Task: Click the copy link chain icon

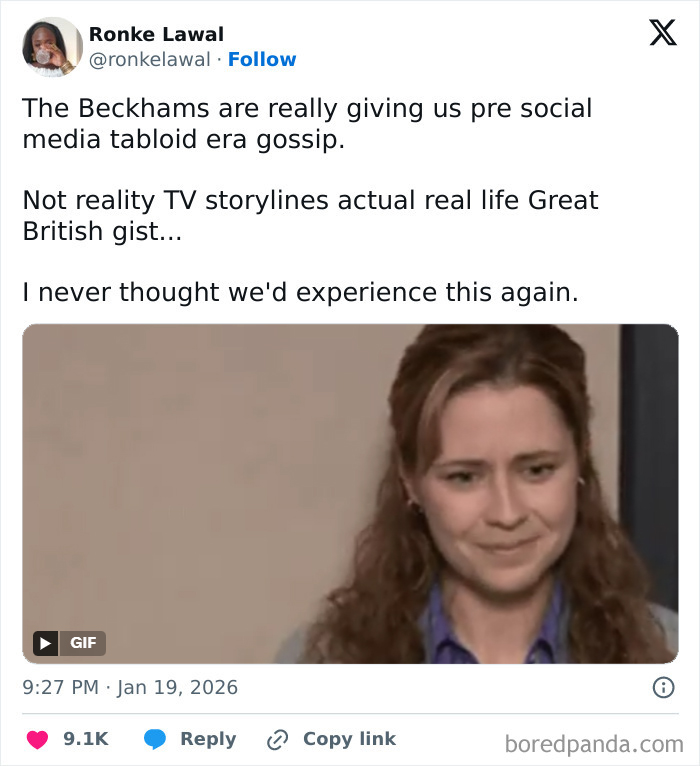Action: pyautogui.click(x=277, y=740)
